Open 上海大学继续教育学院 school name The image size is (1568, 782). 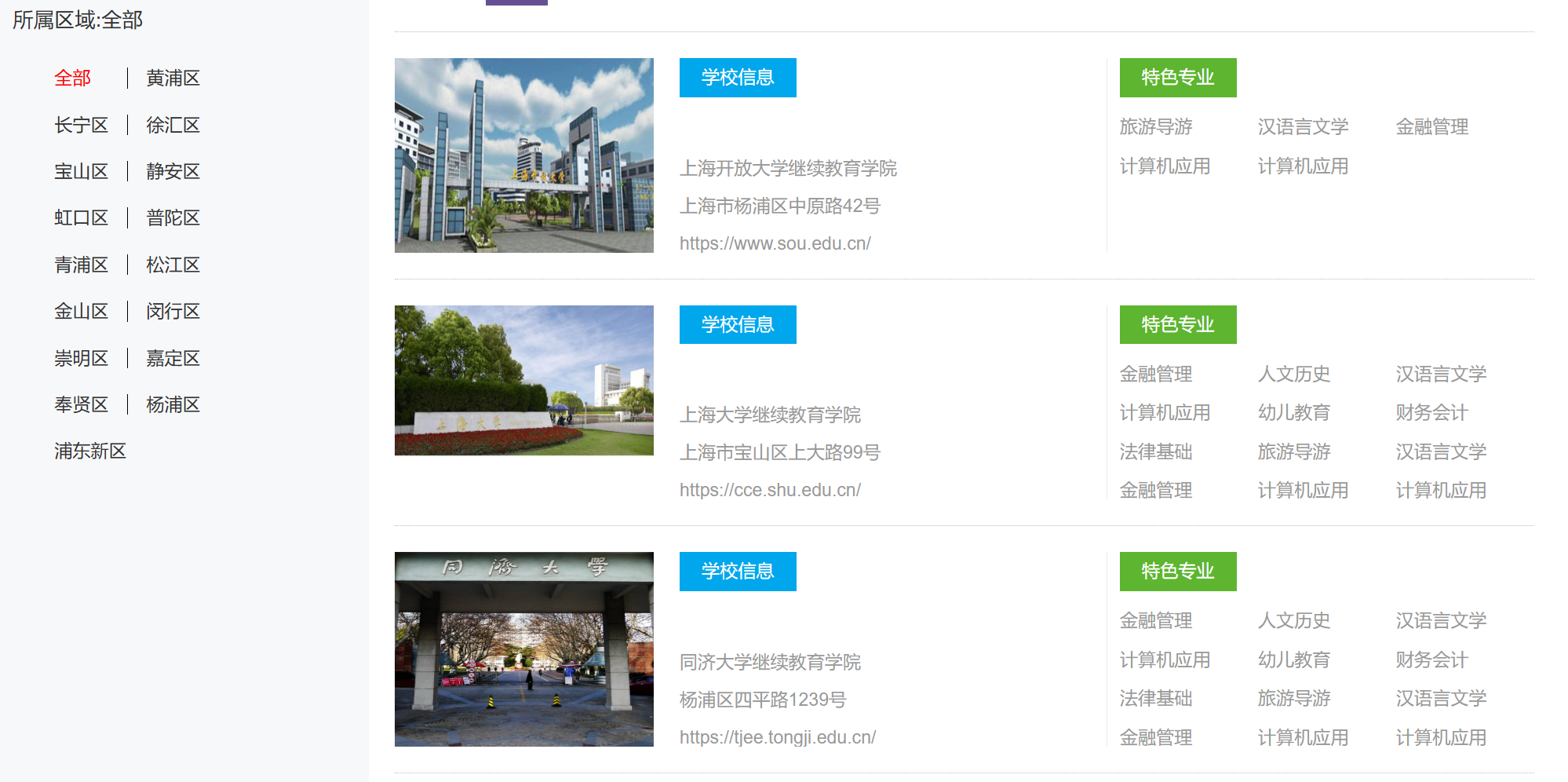[770, 415]
